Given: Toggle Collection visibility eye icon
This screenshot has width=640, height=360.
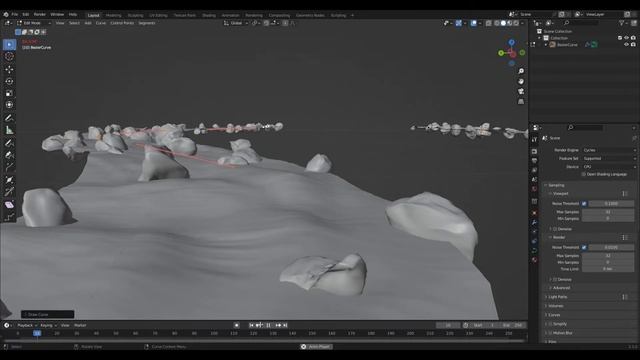Looking at the screenshot, I should [626, 38].
